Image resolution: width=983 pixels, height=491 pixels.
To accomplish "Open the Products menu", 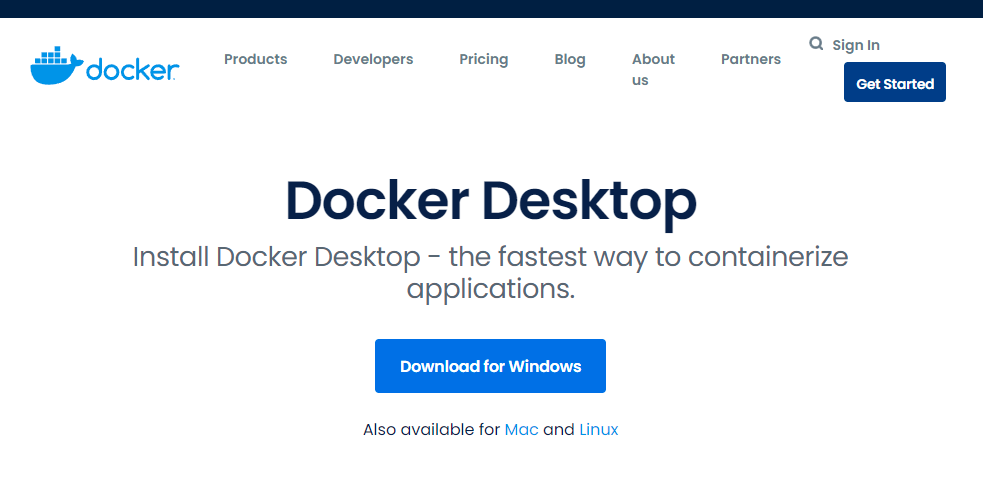I will (x=256, y=59).
